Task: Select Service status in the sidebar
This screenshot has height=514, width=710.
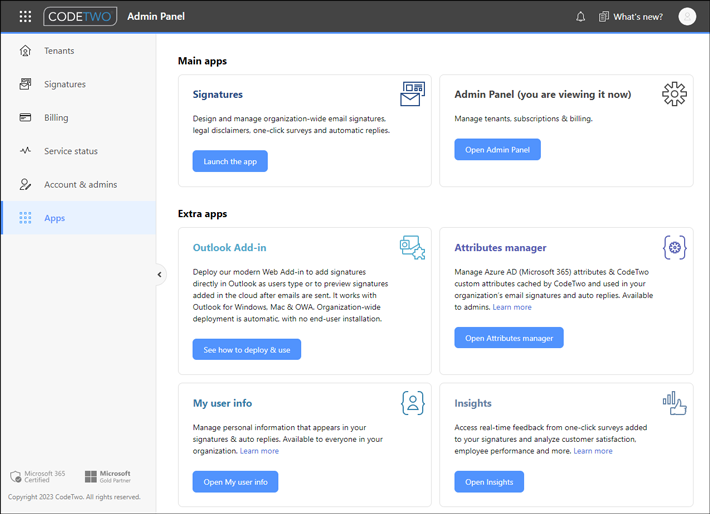Action: 79,151
